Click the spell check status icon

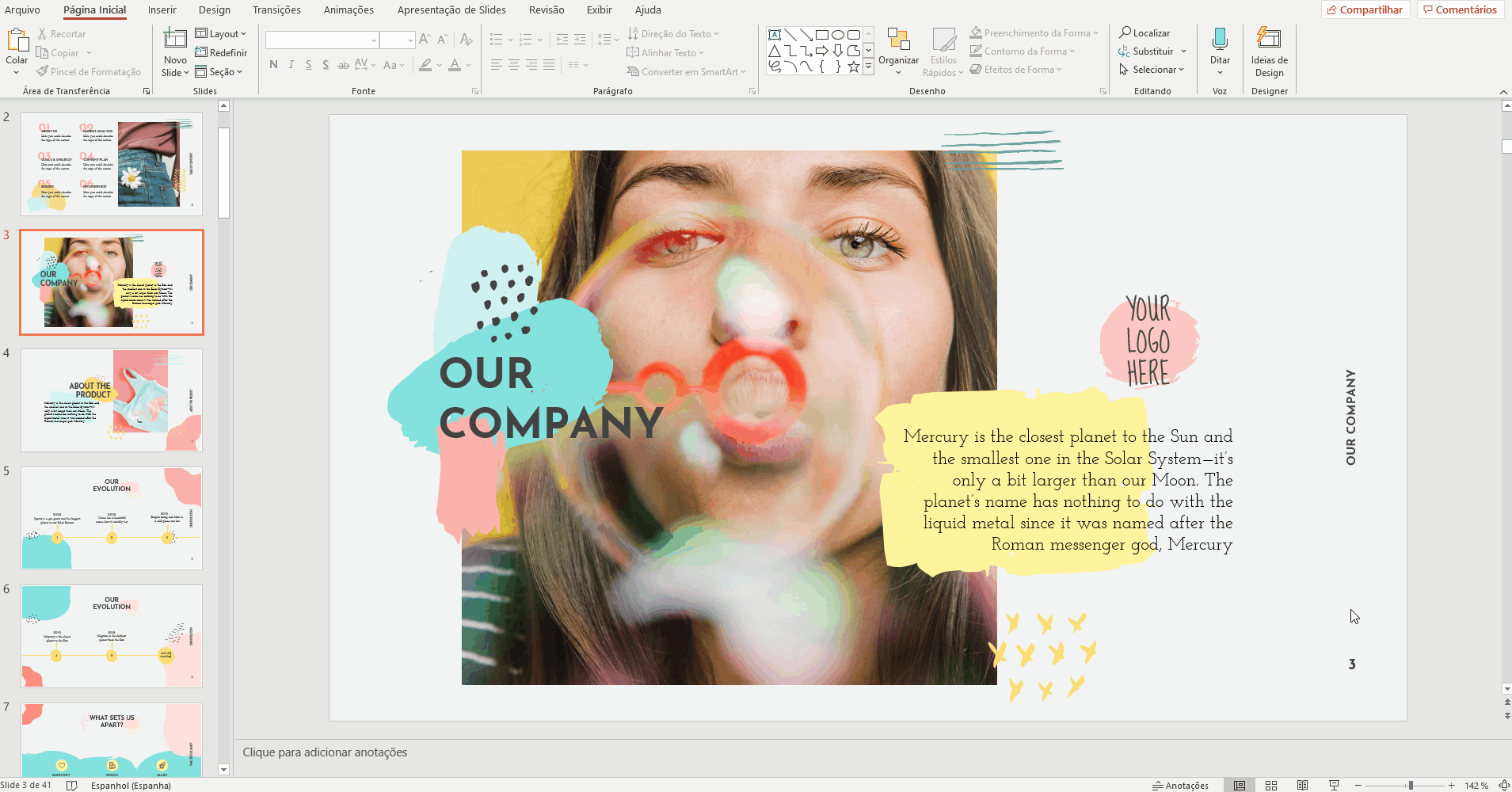tap(72, 786)
